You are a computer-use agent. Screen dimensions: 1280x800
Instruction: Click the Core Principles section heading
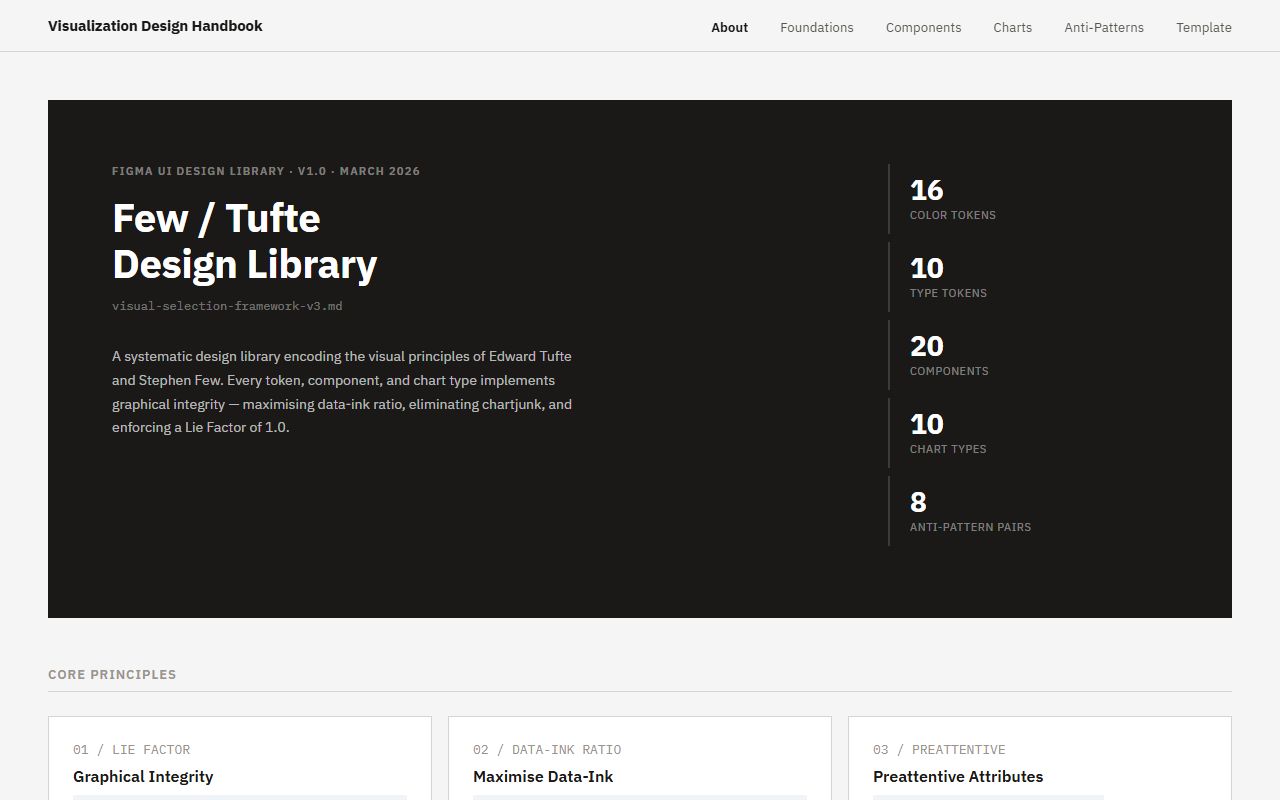point(112,674)
